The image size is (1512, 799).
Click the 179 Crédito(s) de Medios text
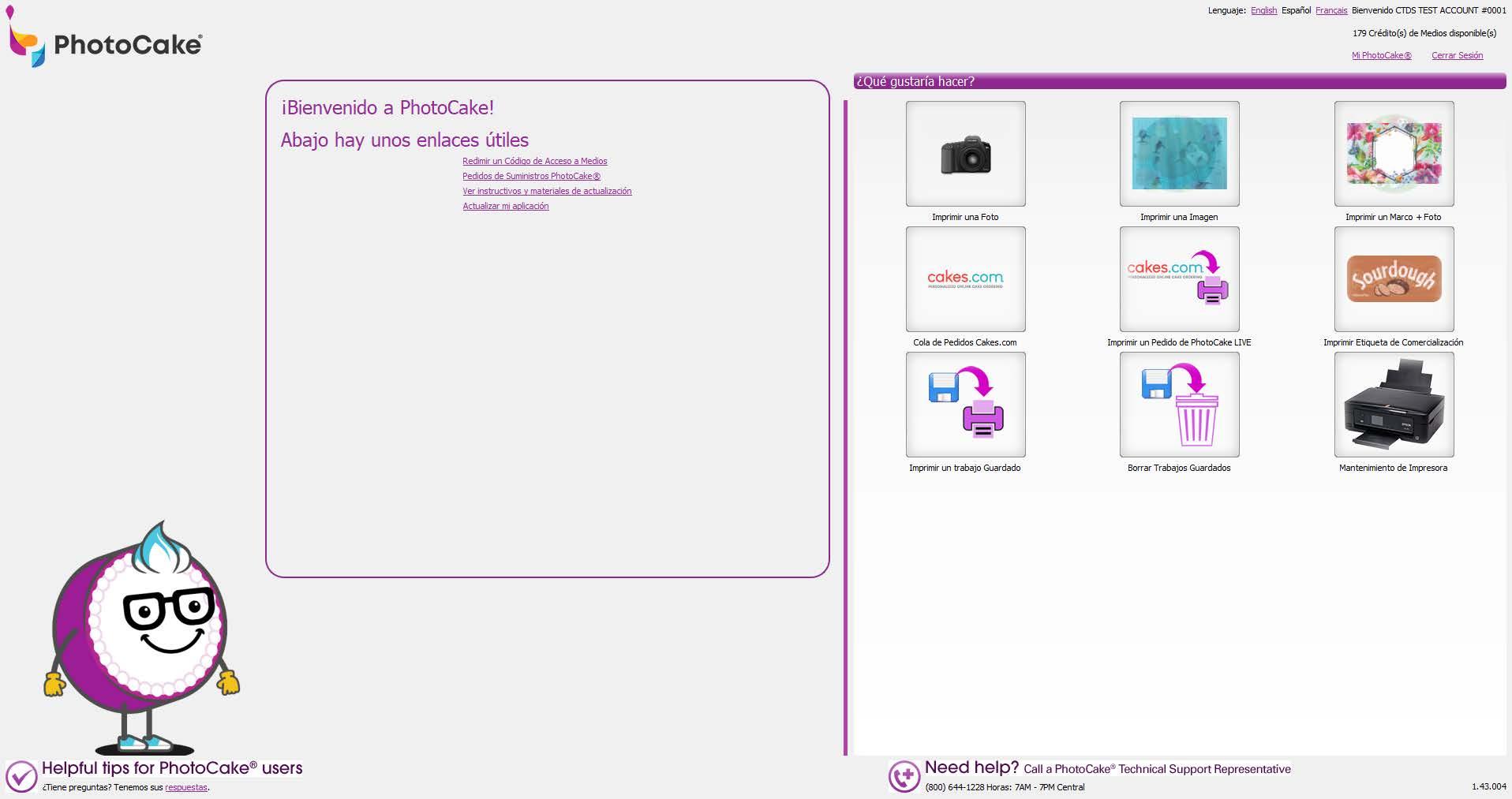[x=1424, y=33]
